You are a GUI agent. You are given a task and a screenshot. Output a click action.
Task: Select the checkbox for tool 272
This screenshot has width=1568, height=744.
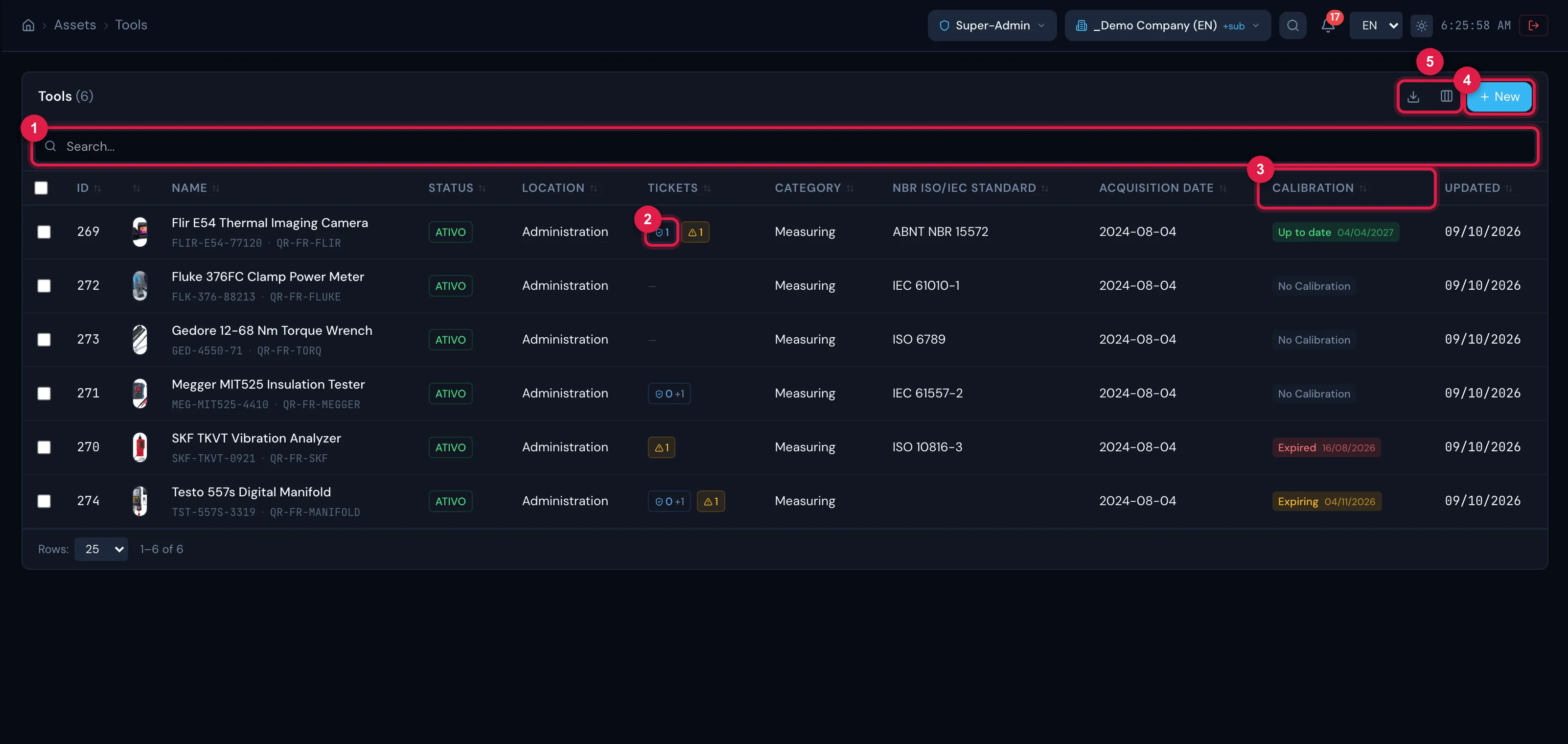click(44, 285)
